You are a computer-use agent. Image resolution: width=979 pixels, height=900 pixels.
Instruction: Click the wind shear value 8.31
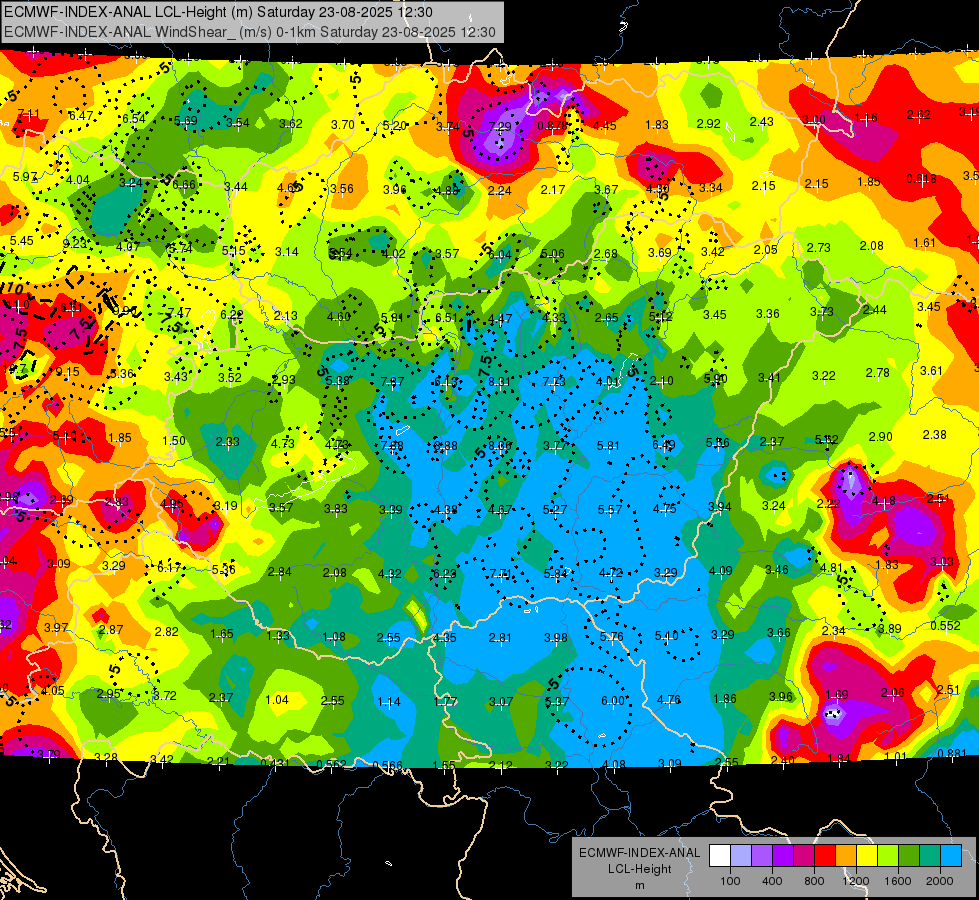coord(499,382)
